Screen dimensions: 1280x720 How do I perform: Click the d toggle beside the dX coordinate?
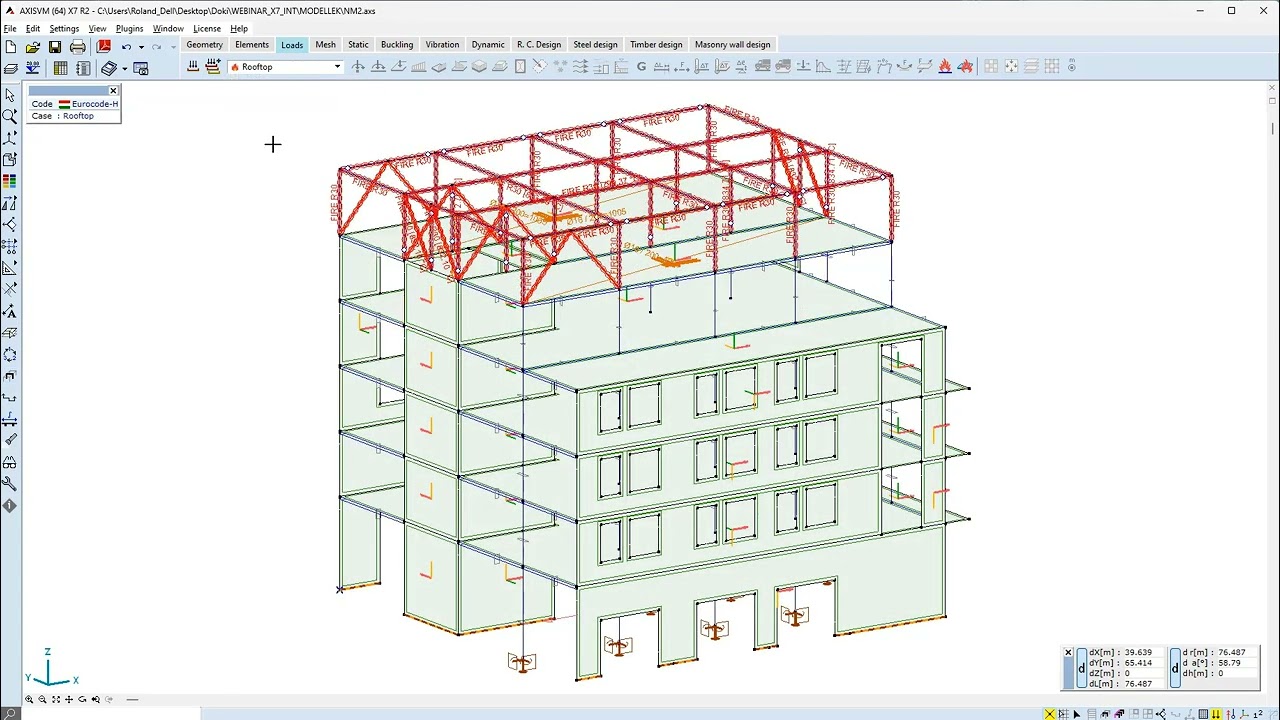pos(1081,668)
